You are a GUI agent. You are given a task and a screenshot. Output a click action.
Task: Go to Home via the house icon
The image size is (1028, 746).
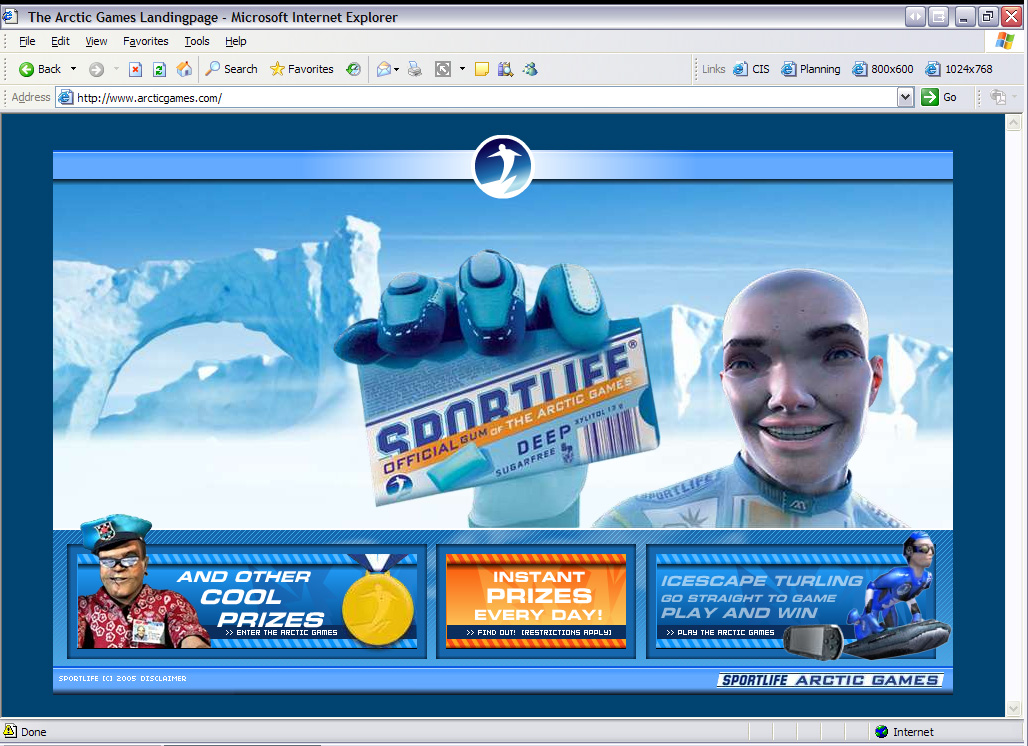point(184,69)
